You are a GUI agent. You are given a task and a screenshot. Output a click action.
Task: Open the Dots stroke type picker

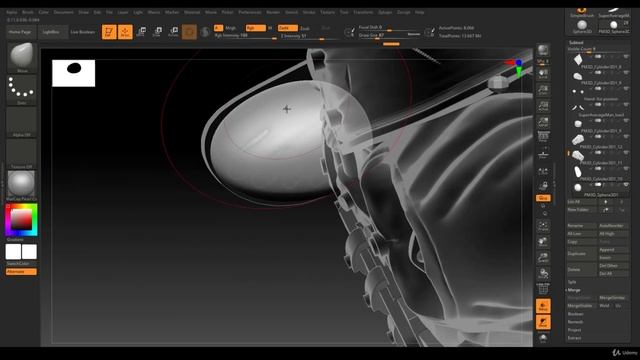click(x=22, y=89)
